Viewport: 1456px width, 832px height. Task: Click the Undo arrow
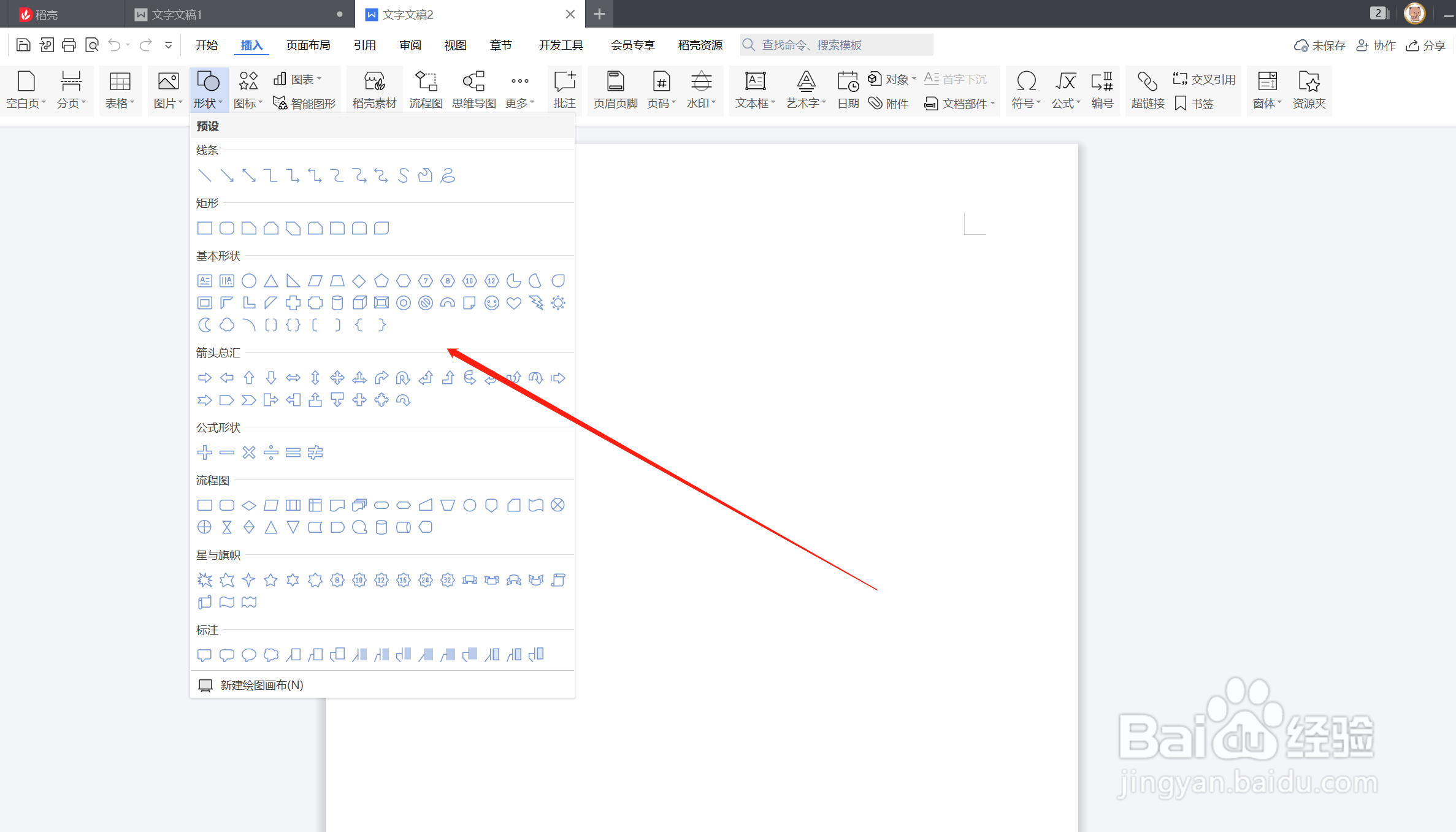(115, 45)
